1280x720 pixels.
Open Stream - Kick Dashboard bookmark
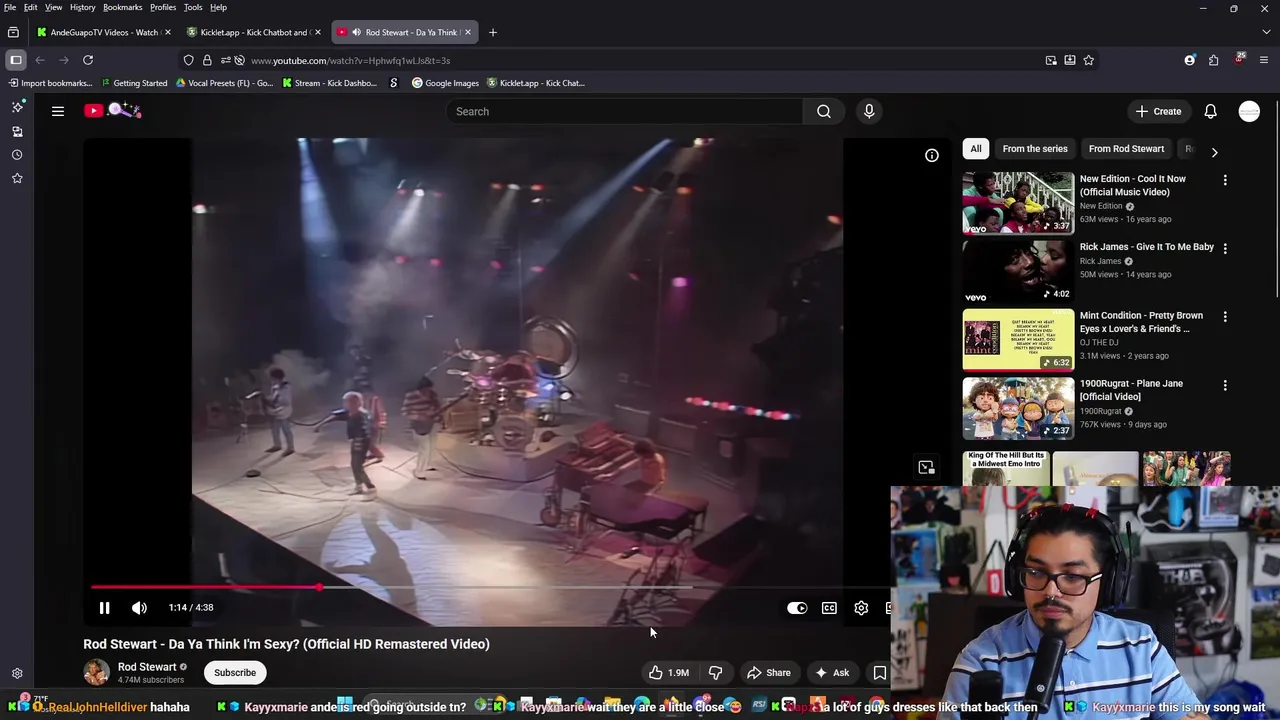point(329,83)
